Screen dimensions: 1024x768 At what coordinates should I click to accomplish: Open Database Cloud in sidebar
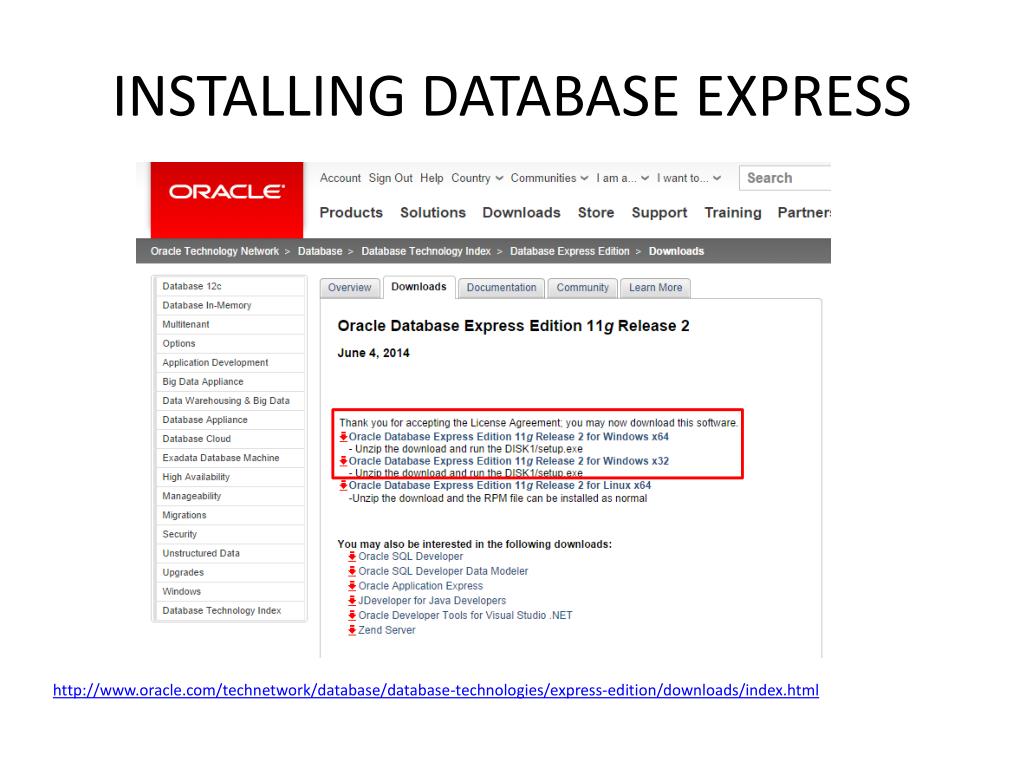(x=230, y=439)
